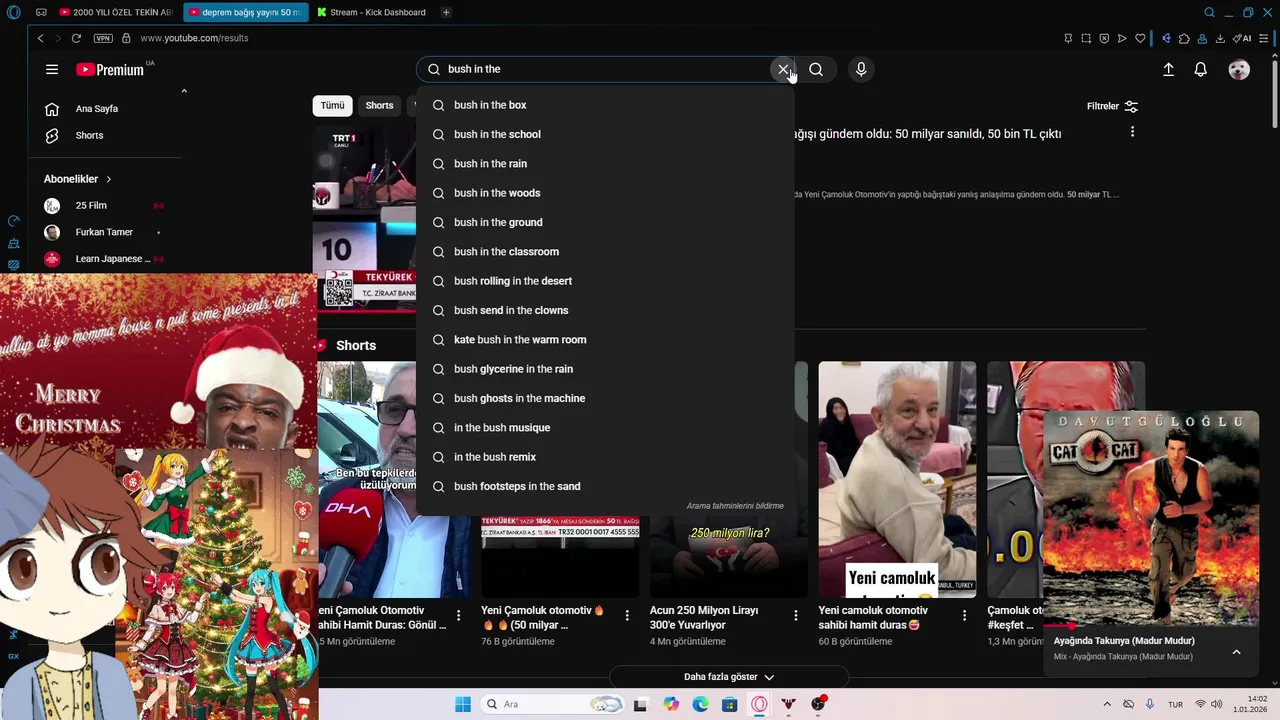Clear the YouTube search box text
This screenshot has width=1280, height=720.
point(783,69)
